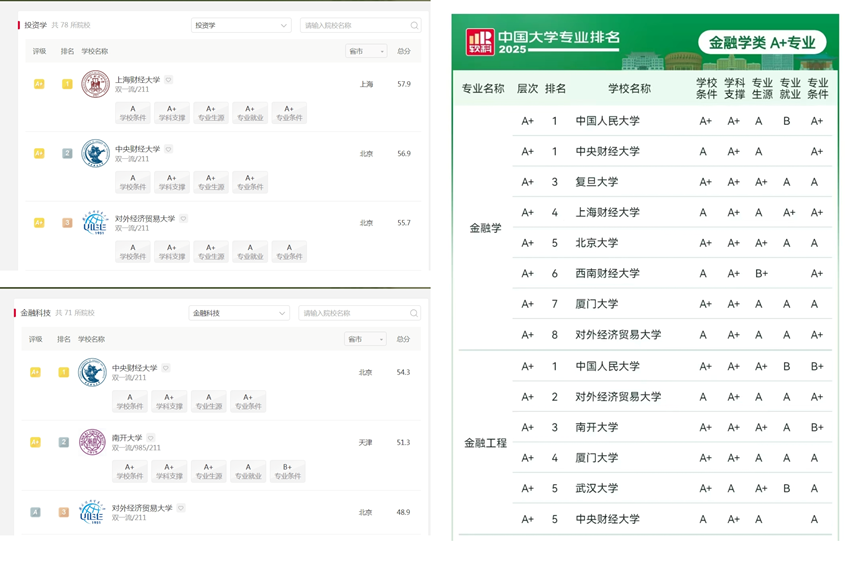
Task: Open the 金融科技 major dropdown
Action: (x=239, y=313)
